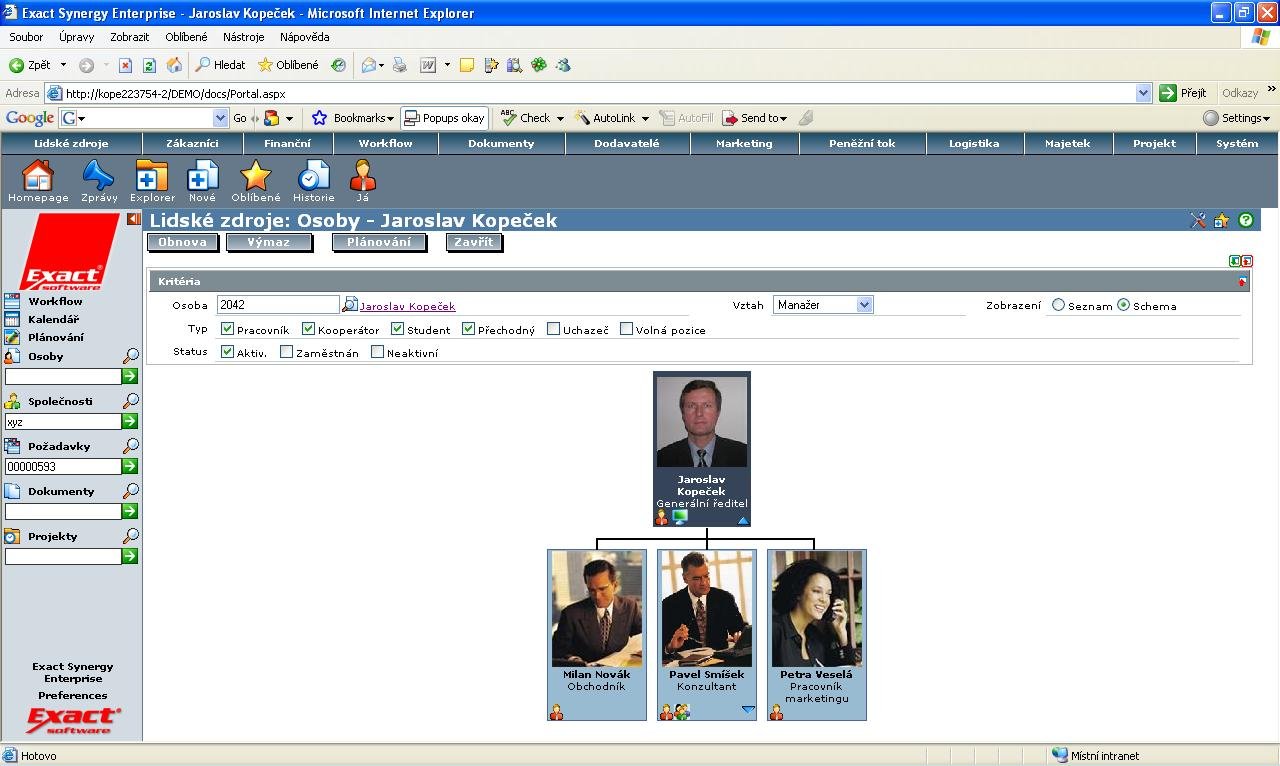1280x766 pixels.
Task: Select the Seznam radio button
Action: click(x=1058, y=305)
